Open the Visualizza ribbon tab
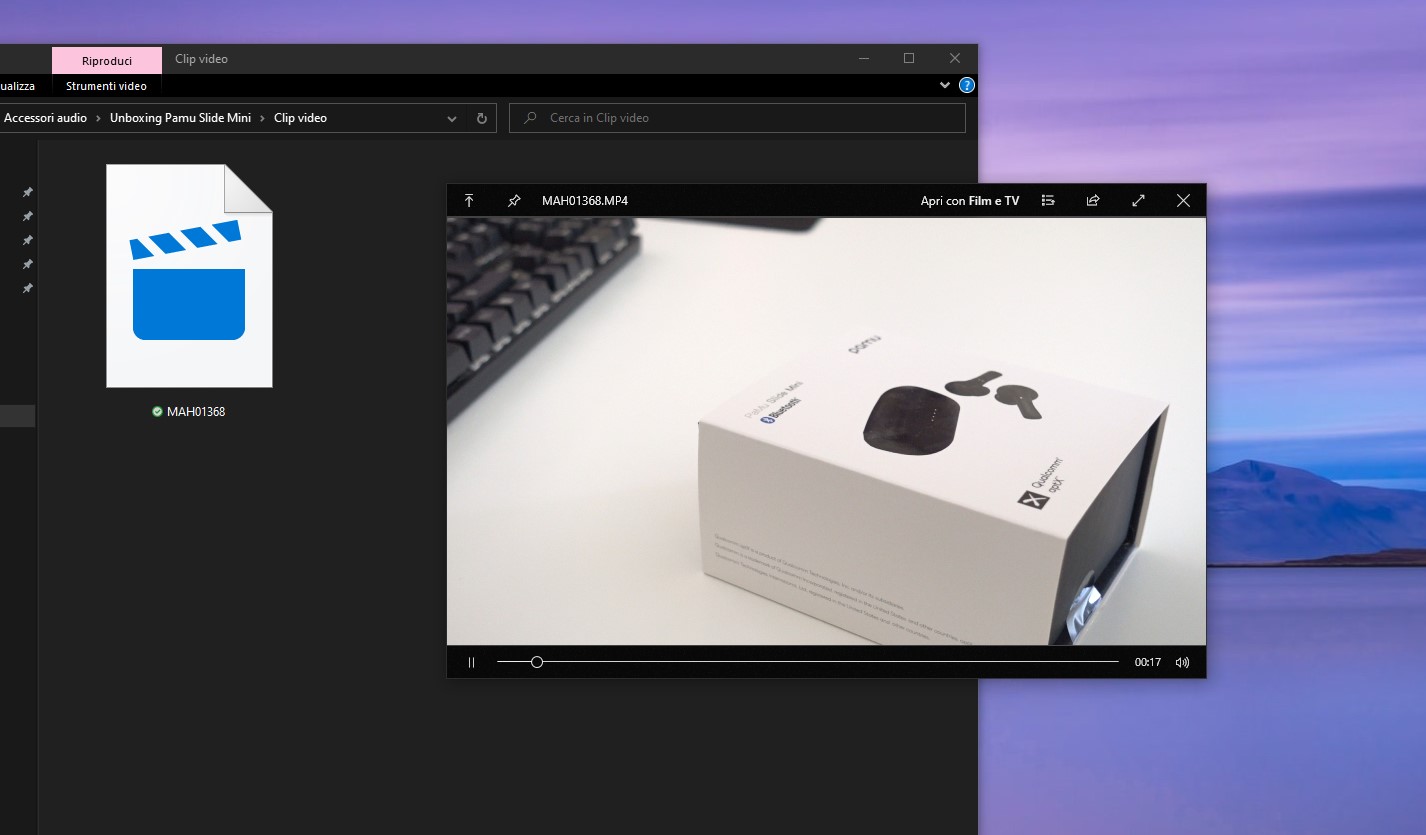The width and height of the screenshot is (1426, 835). click(x=17, y=86)
